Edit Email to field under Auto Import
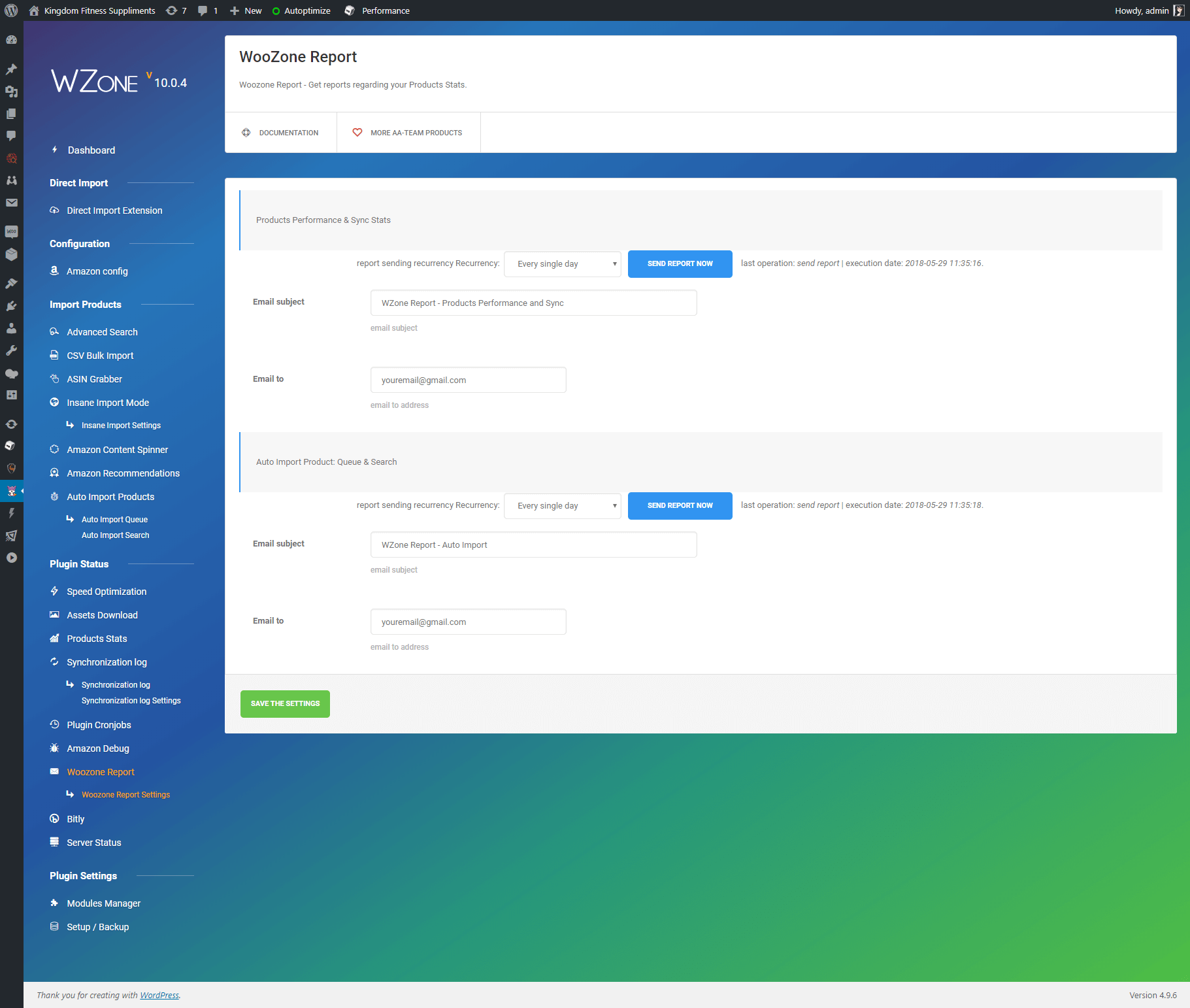The image size is (1190, 1008). (469, 622)
